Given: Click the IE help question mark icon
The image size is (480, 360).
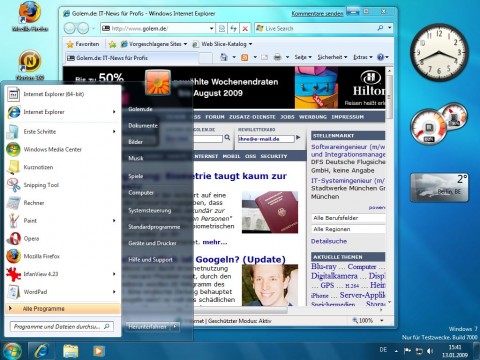Looking at the screenshot, I should 380,57.
